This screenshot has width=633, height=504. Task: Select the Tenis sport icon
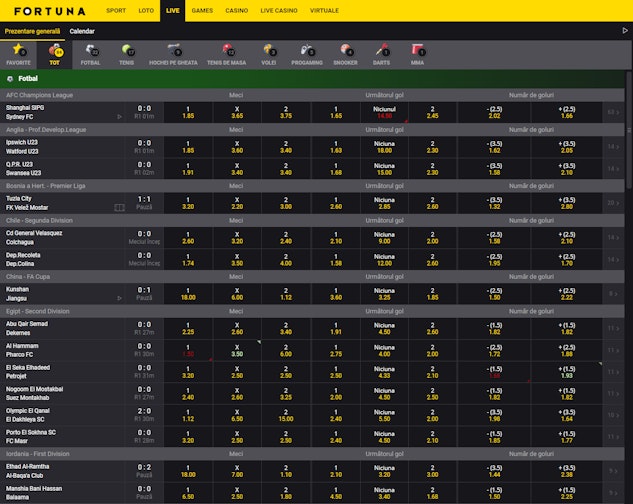pos(127,53)
